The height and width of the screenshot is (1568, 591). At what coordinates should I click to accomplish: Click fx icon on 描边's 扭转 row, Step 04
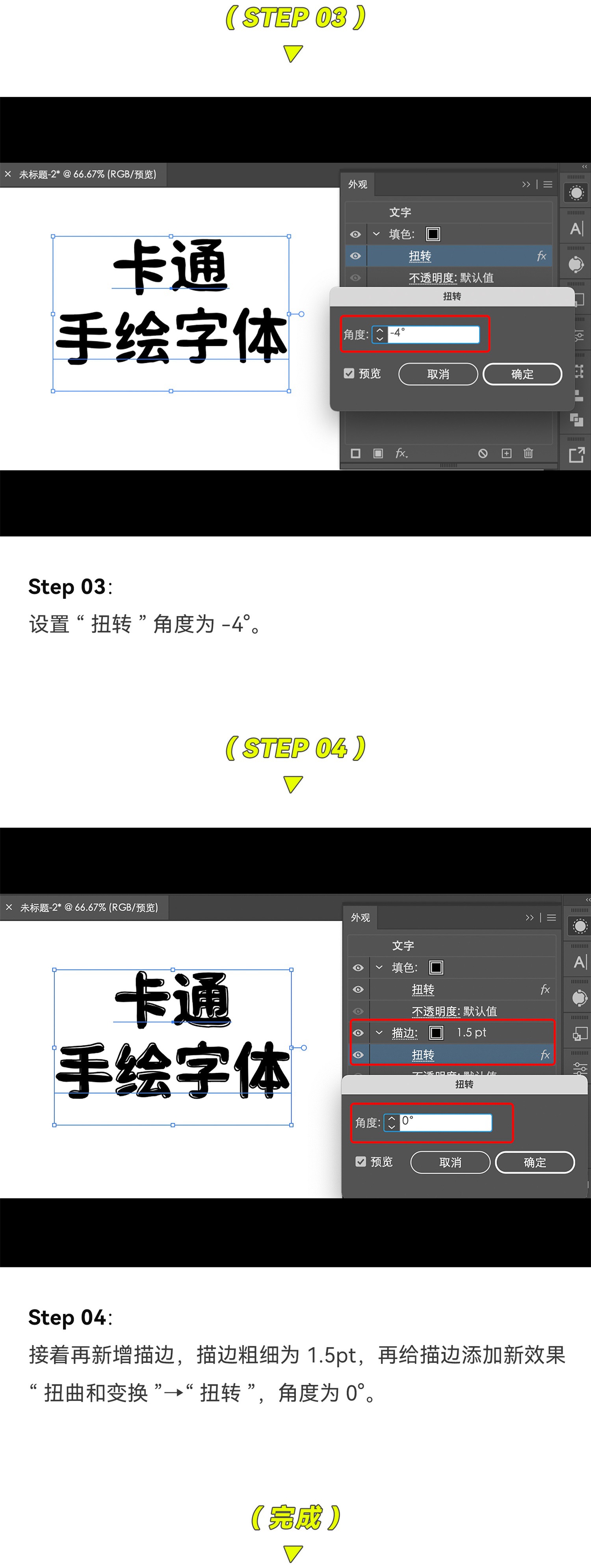[545, 1055]
